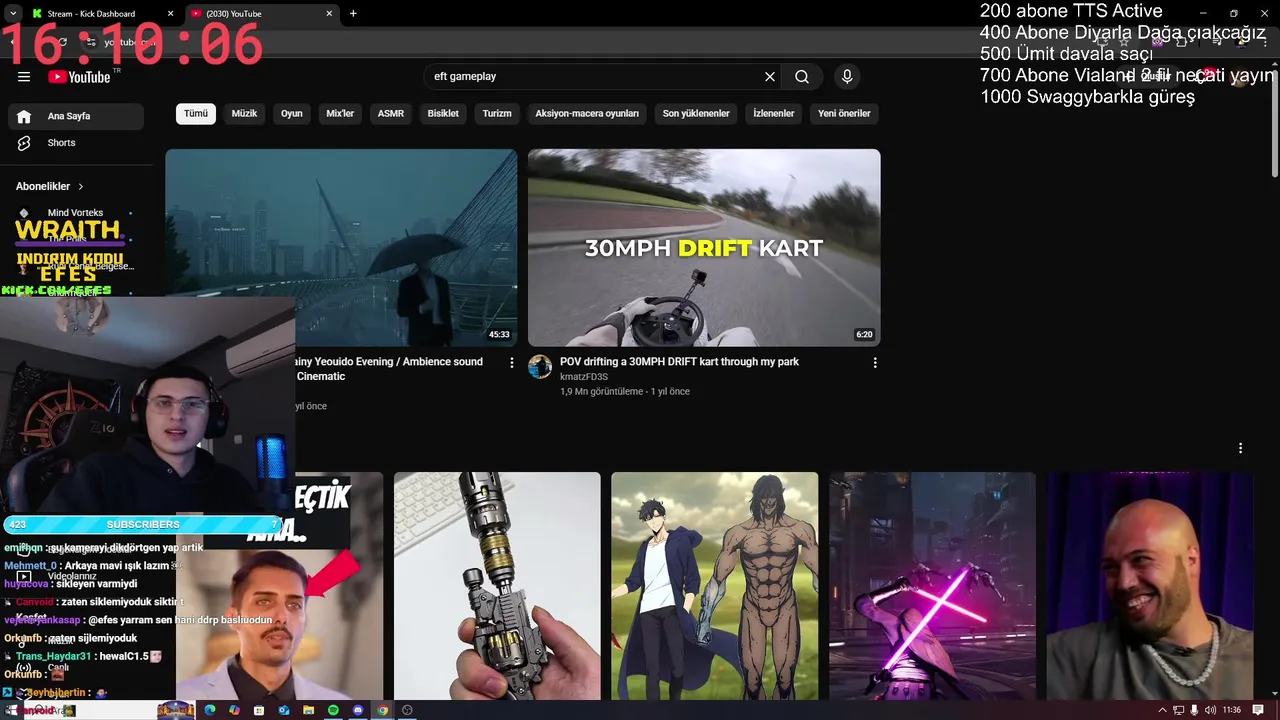
Task: Open more options for POV drifting video
Action: pos(875,363)
